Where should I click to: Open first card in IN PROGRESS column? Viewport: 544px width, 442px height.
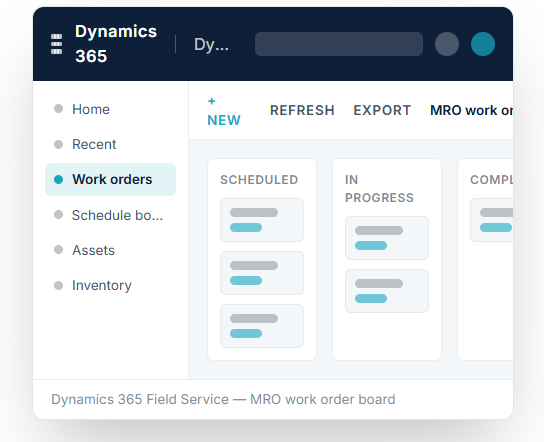coord(387,238)
